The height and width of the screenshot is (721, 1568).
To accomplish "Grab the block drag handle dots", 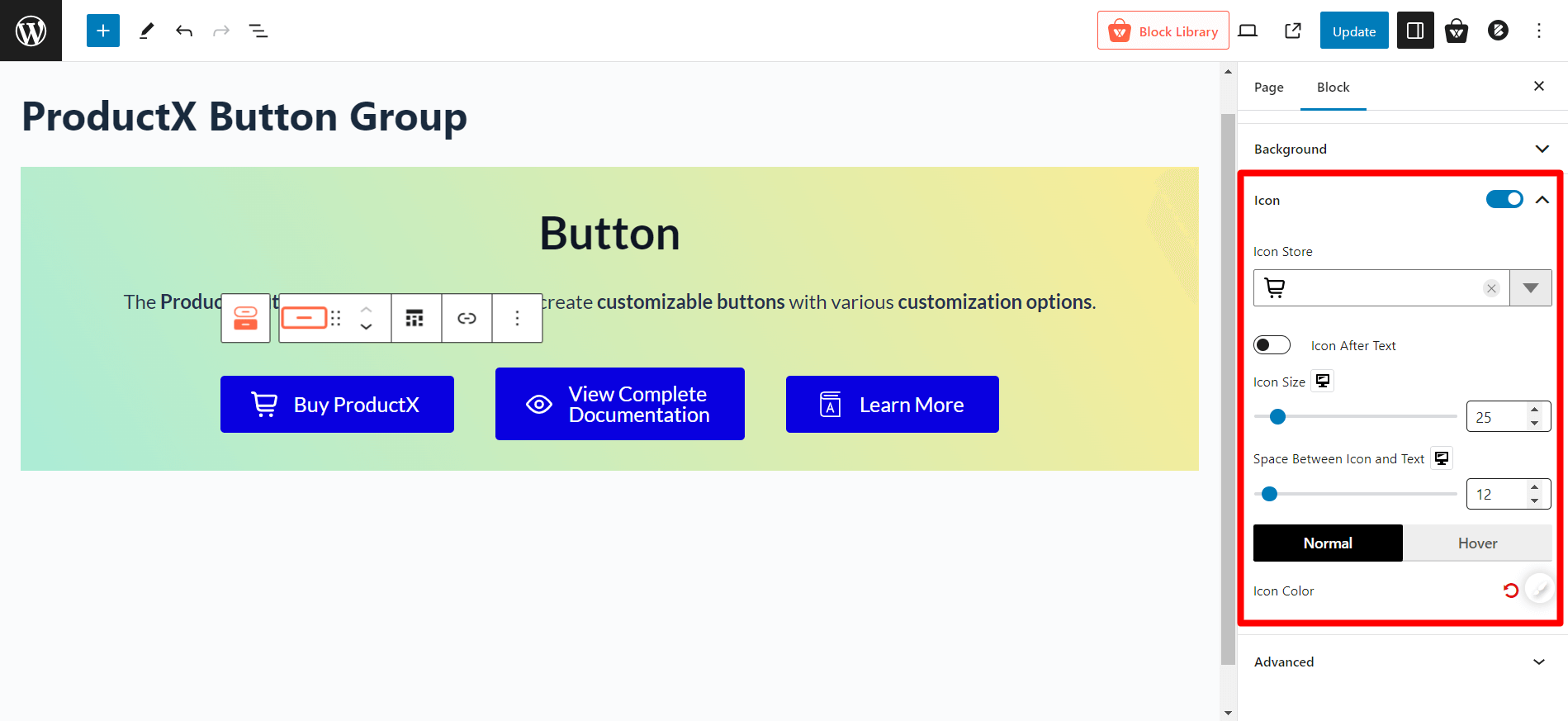I will (336, 318).
